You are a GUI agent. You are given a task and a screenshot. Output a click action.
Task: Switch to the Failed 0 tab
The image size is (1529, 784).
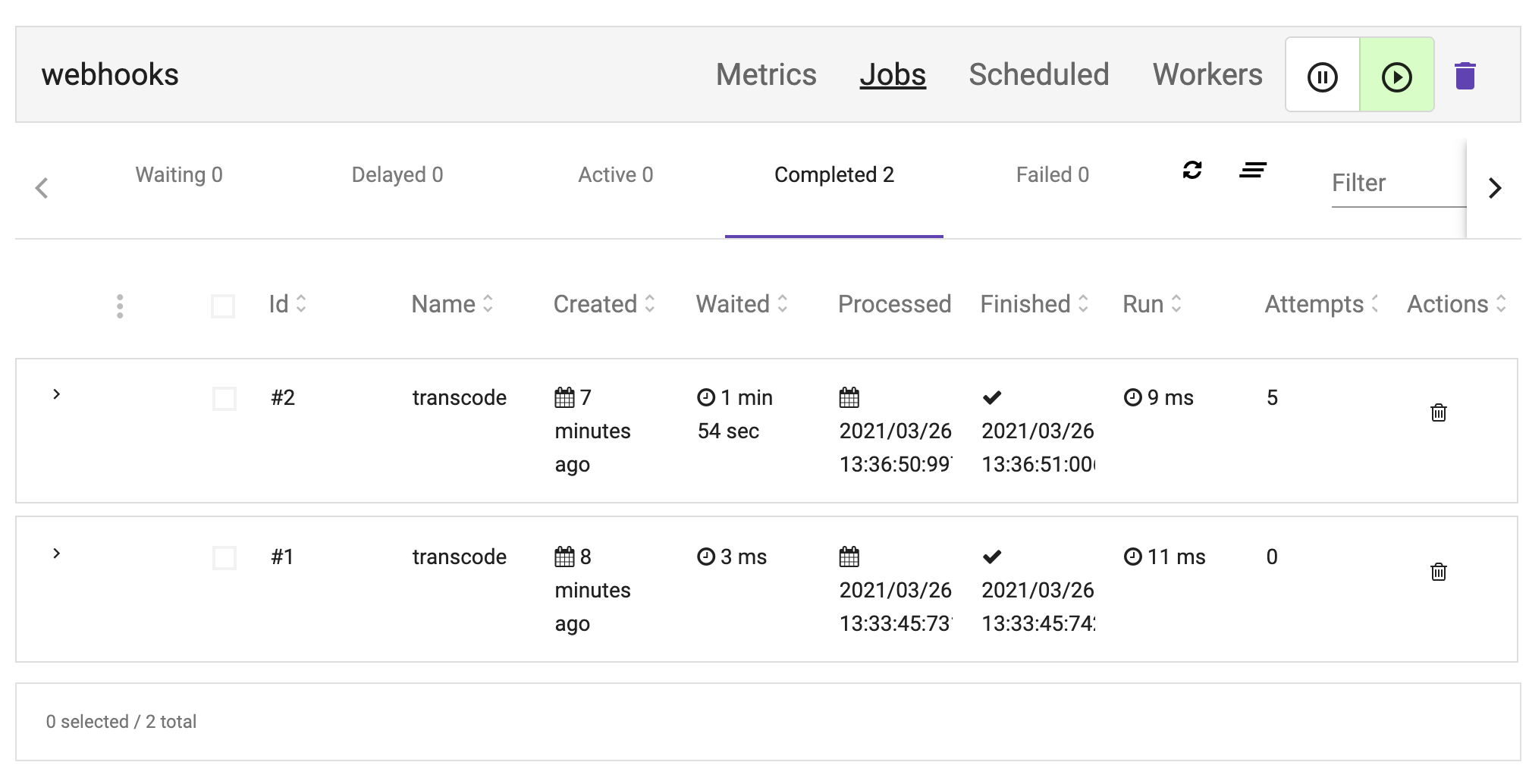pyautogui.click(x=1052, y=175)
